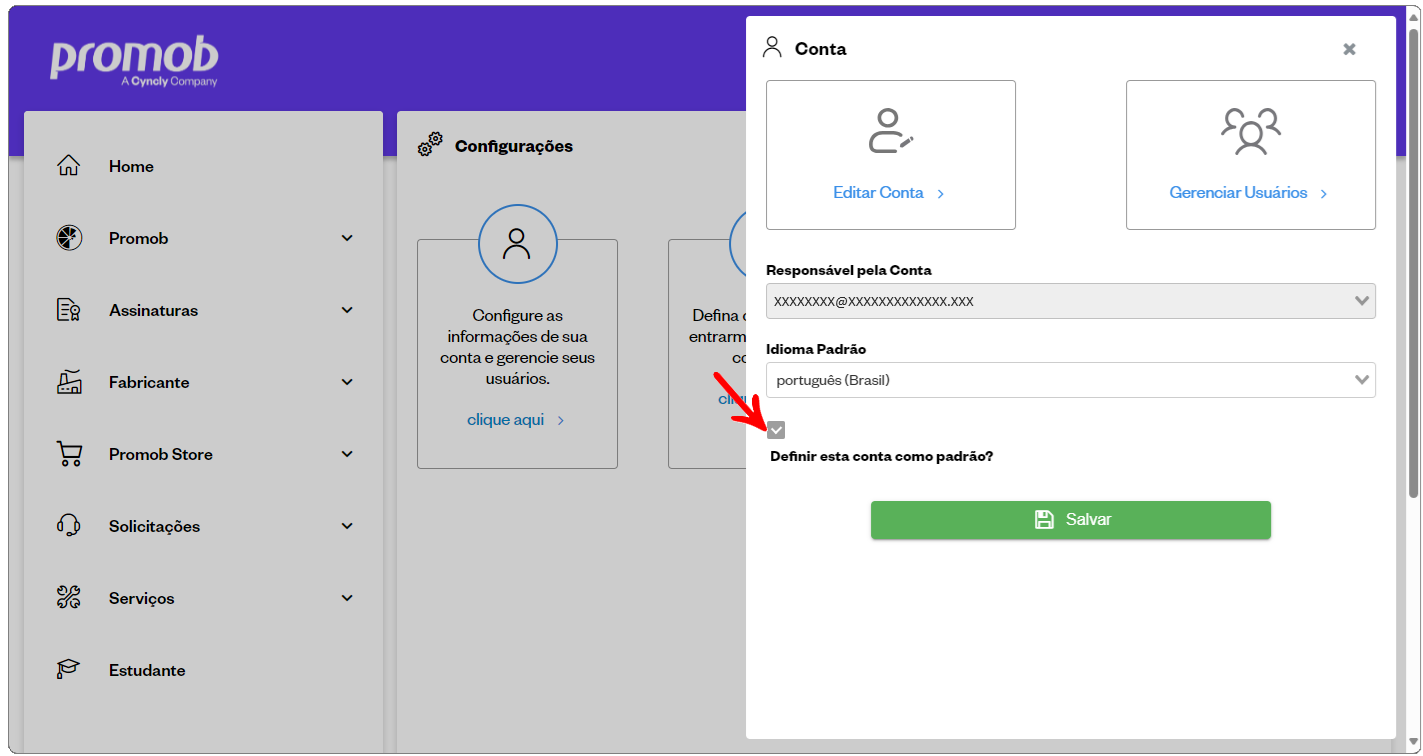
Task: Click the Promob circular logo icon
Action: click(x=68, y=238)
